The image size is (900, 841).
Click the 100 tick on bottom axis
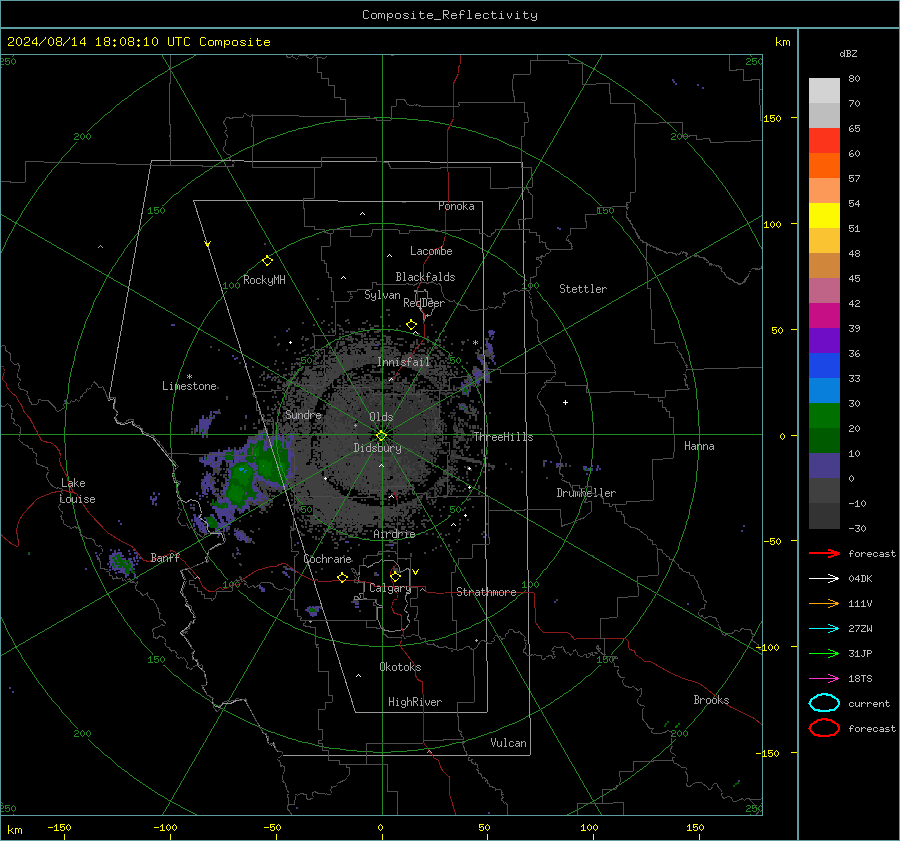[589, 827]
